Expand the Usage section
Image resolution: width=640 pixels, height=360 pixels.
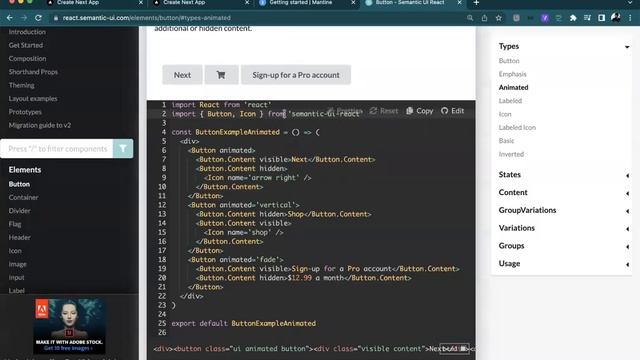tap(627, 264)
